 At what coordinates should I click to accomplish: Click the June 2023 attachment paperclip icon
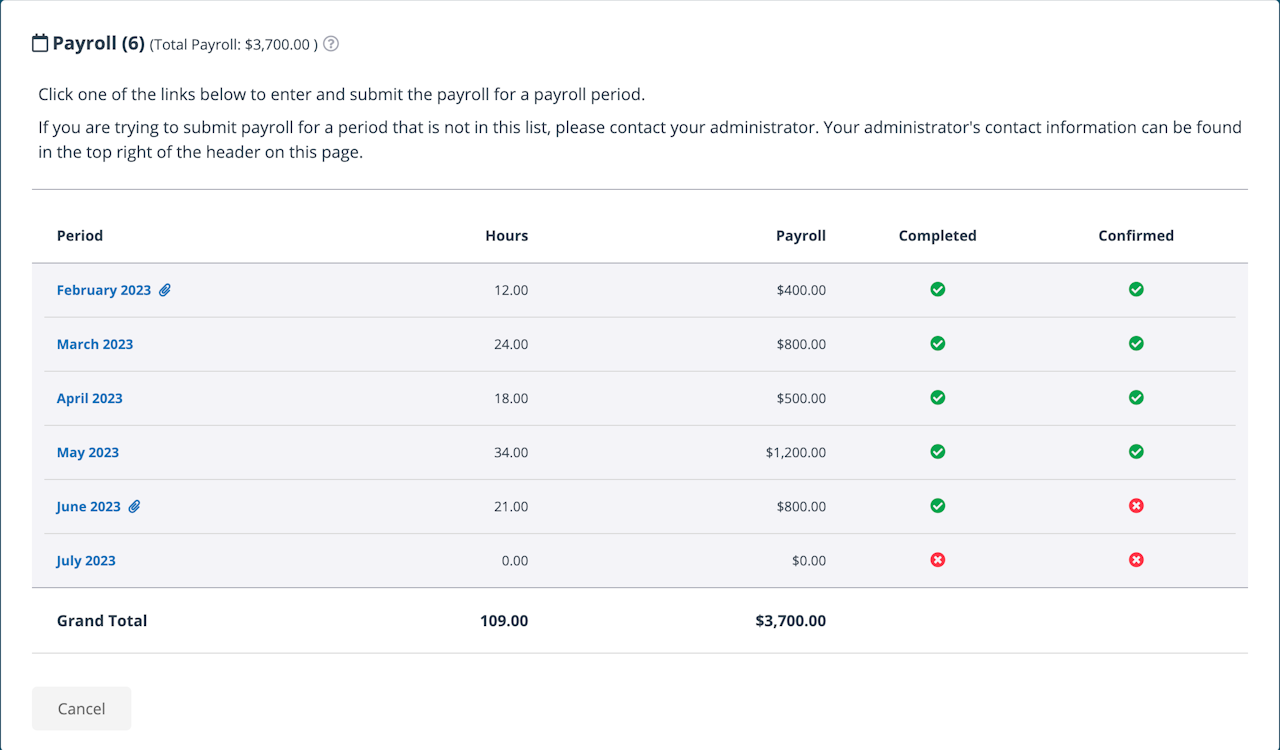[x=134, y=506]
